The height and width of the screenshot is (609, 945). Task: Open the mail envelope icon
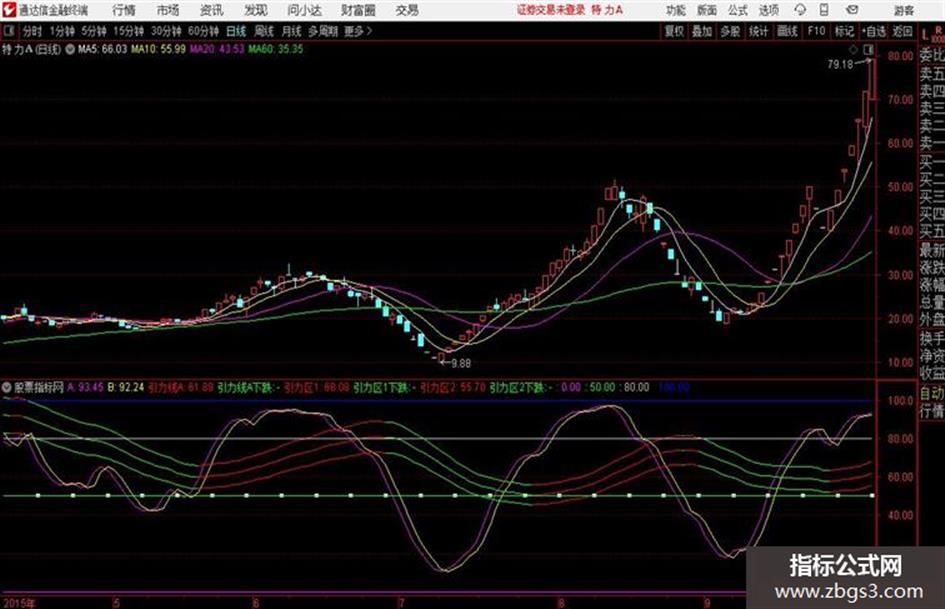click(852, 10)
